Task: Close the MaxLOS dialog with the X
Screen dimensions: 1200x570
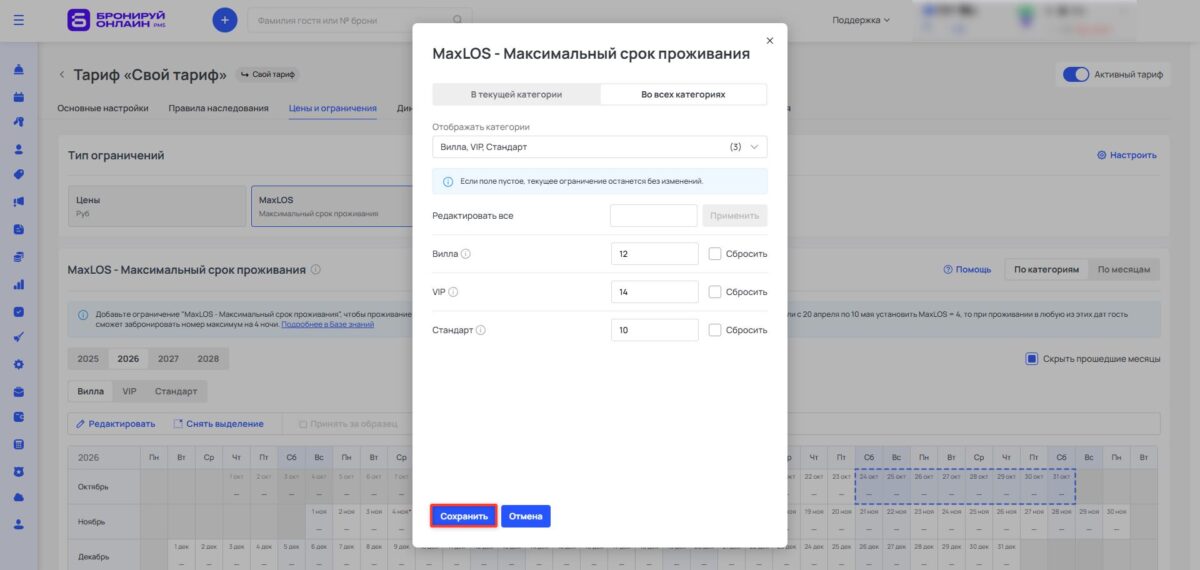Action: [769, 40]
